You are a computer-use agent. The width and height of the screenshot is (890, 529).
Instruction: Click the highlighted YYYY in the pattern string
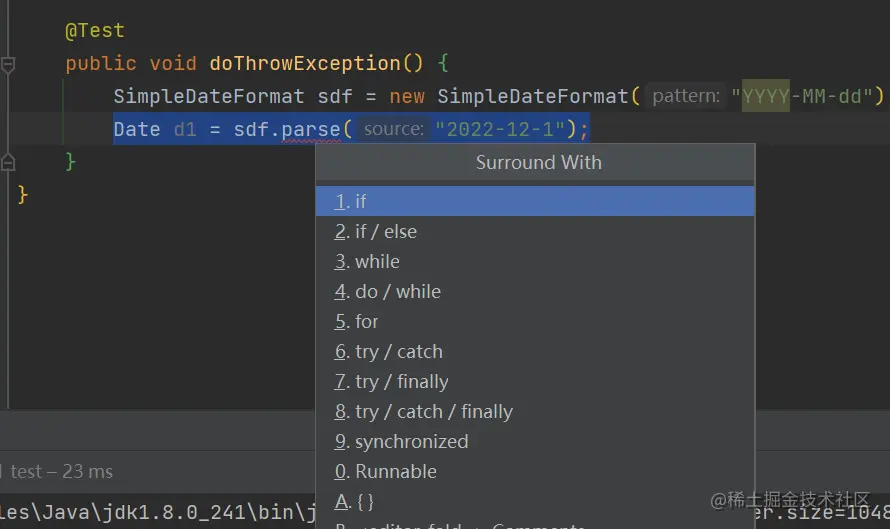(766, 96)
